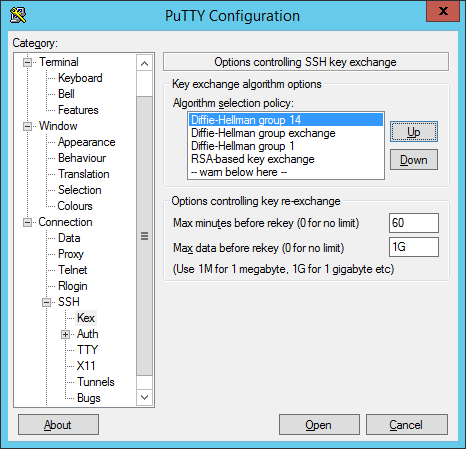The width and height of the screenshot is (466, 449).
Task: Open the Tunnels category
Action: click(x=96, y=382)
